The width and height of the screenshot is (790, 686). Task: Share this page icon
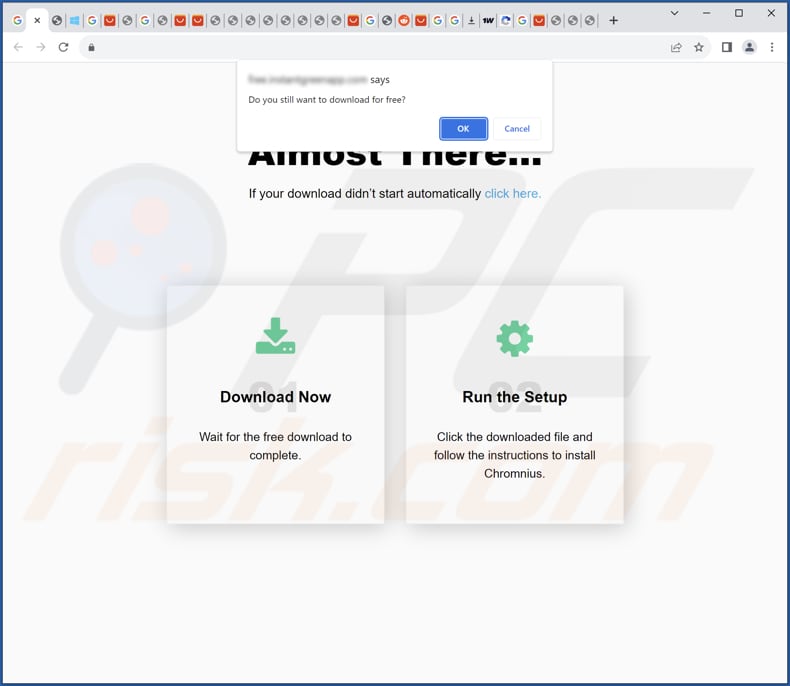(676, 47)
